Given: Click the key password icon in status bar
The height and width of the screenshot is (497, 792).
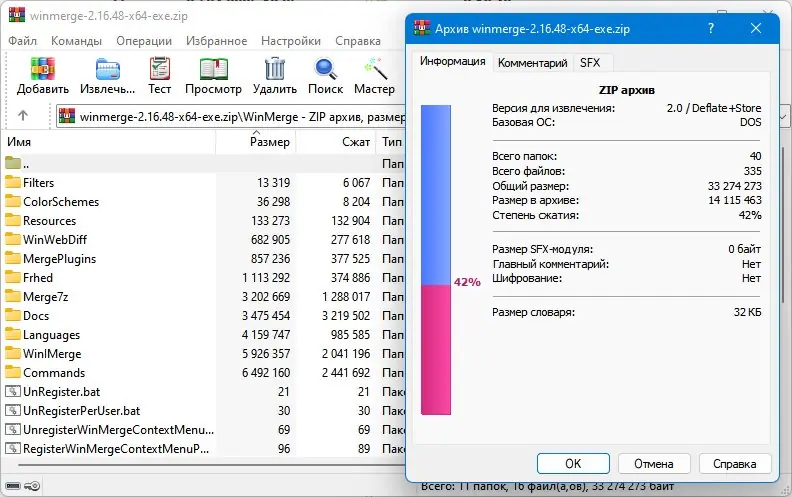Looking at the screenshot, I should pyautogui.click(x=32, y=486).
